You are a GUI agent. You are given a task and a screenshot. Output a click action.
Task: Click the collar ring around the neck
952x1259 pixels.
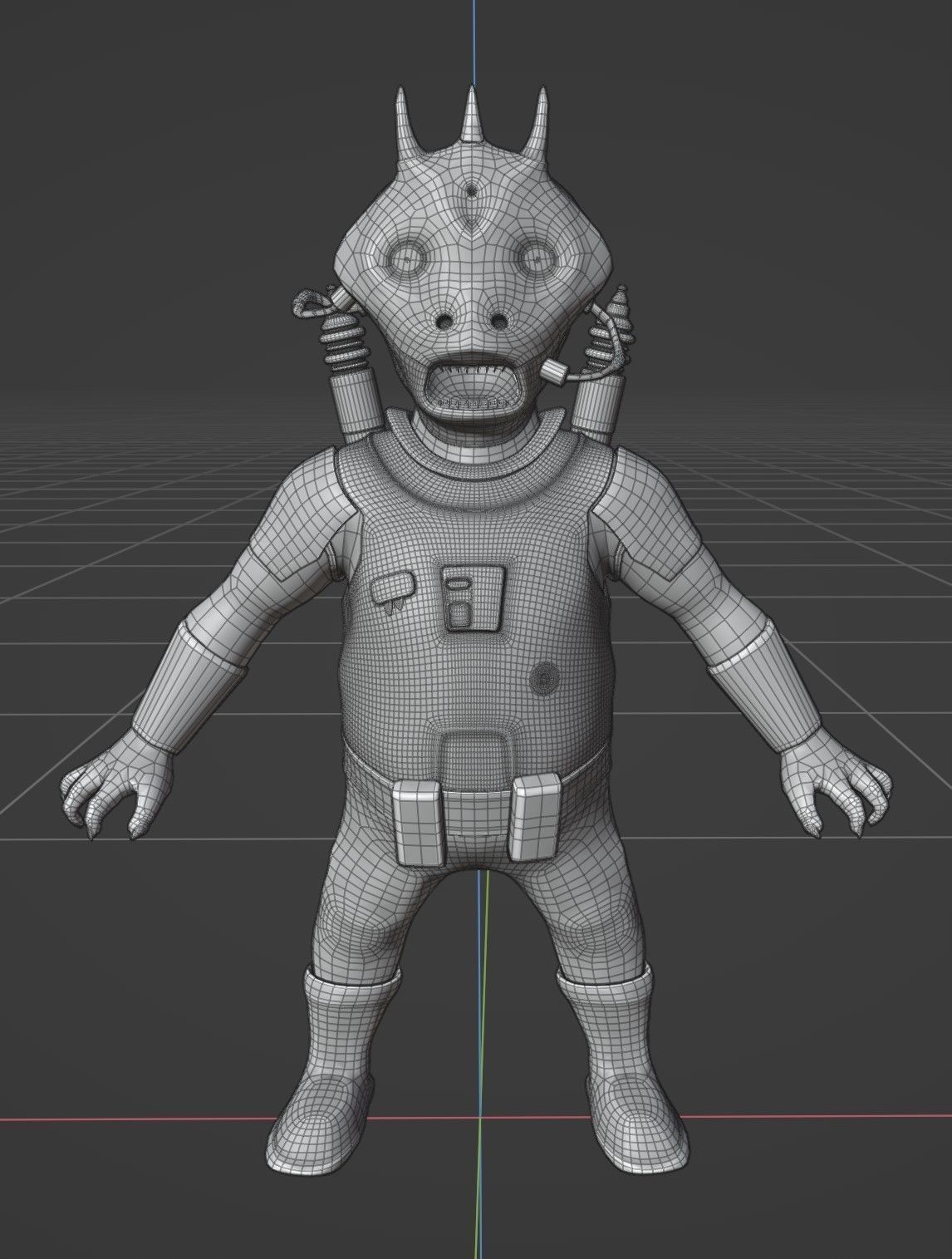pyautogui.click(x=475, y=450)
